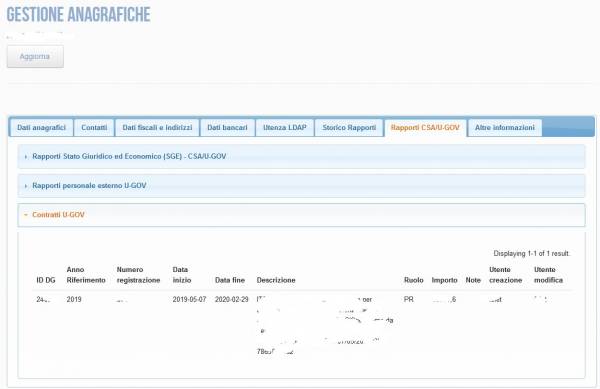Expand Rapporti Stato Giuridico ed Economico section
The height and width of the screenshot is (389, 600).
pos(302,156)
